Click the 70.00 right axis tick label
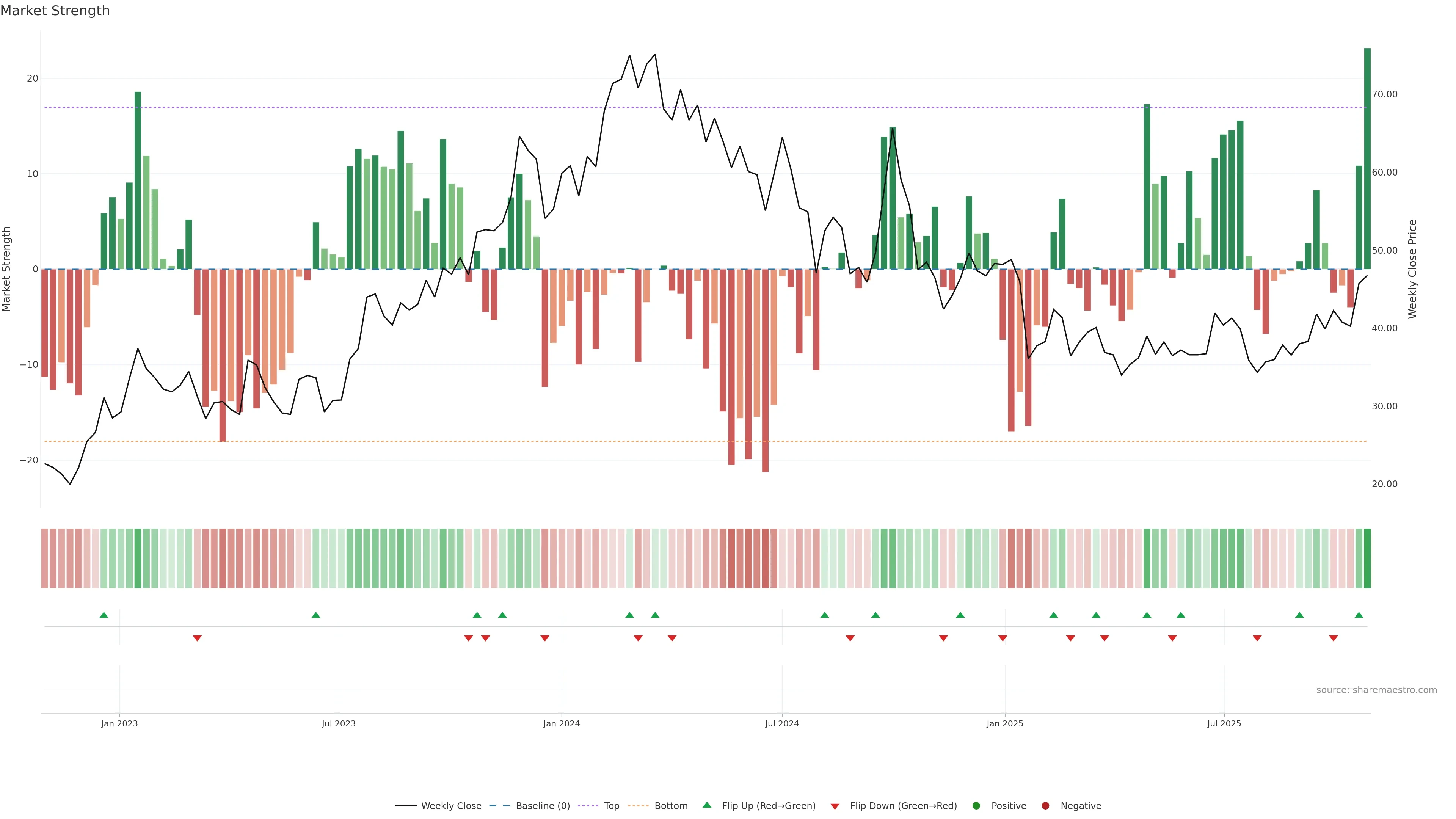This screenshot has height=819, width=1456. [1384, 94]
